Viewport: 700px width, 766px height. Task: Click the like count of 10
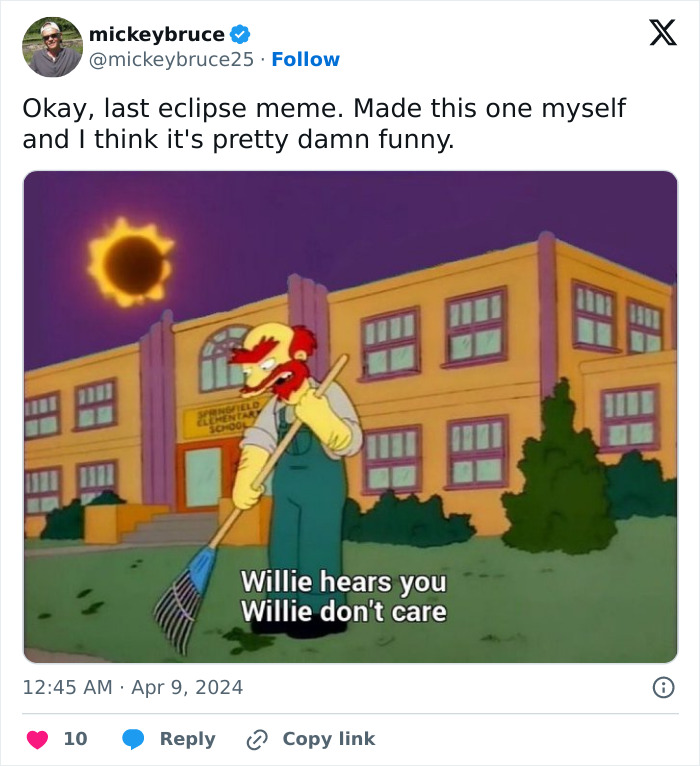click(x=75, y=739)
